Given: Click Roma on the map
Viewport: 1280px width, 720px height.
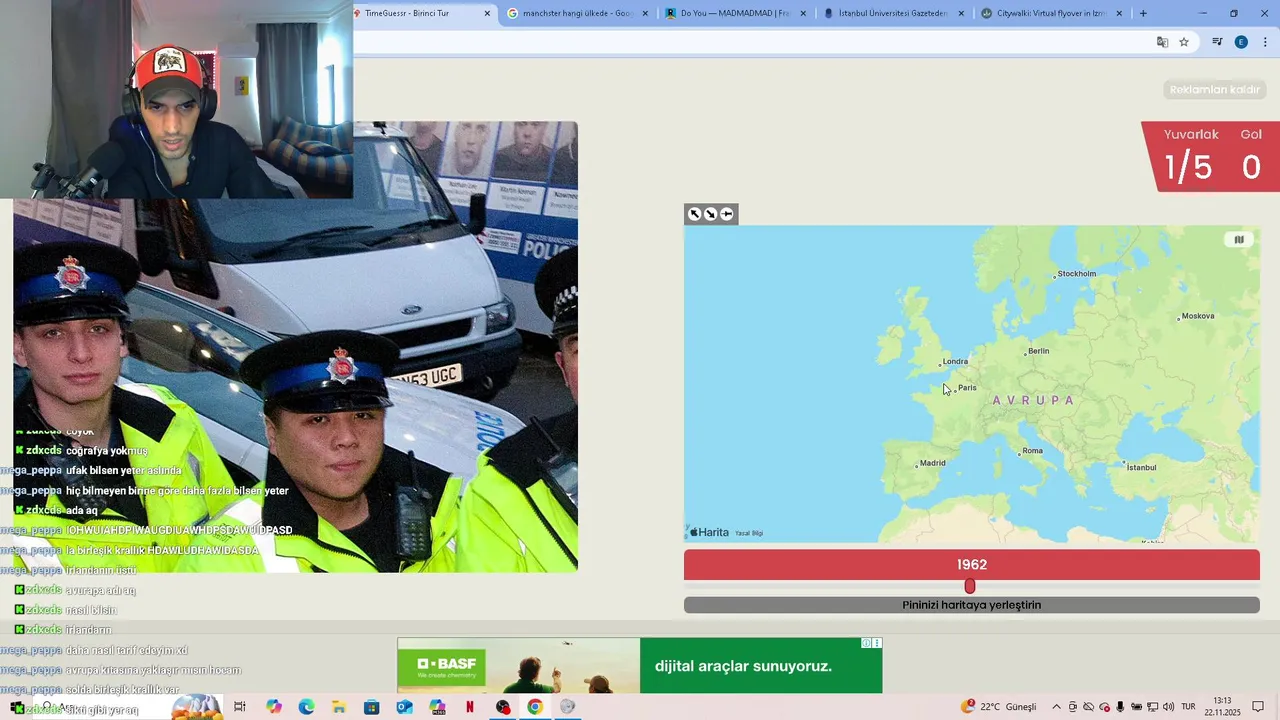Looking at the screenshot, I should tap(1031, 451).
